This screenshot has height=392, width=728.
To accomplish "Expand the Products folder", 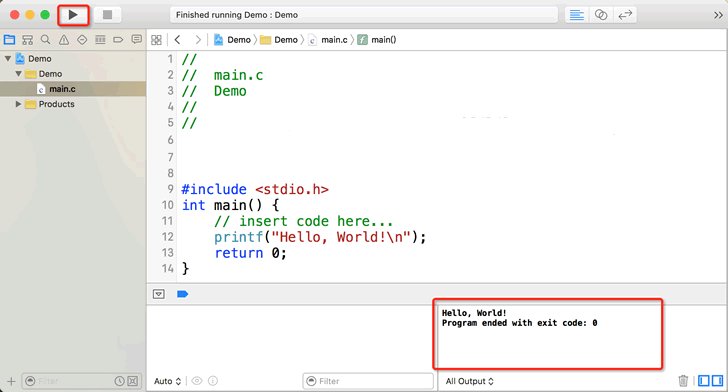I will click(x=18, y=104).
